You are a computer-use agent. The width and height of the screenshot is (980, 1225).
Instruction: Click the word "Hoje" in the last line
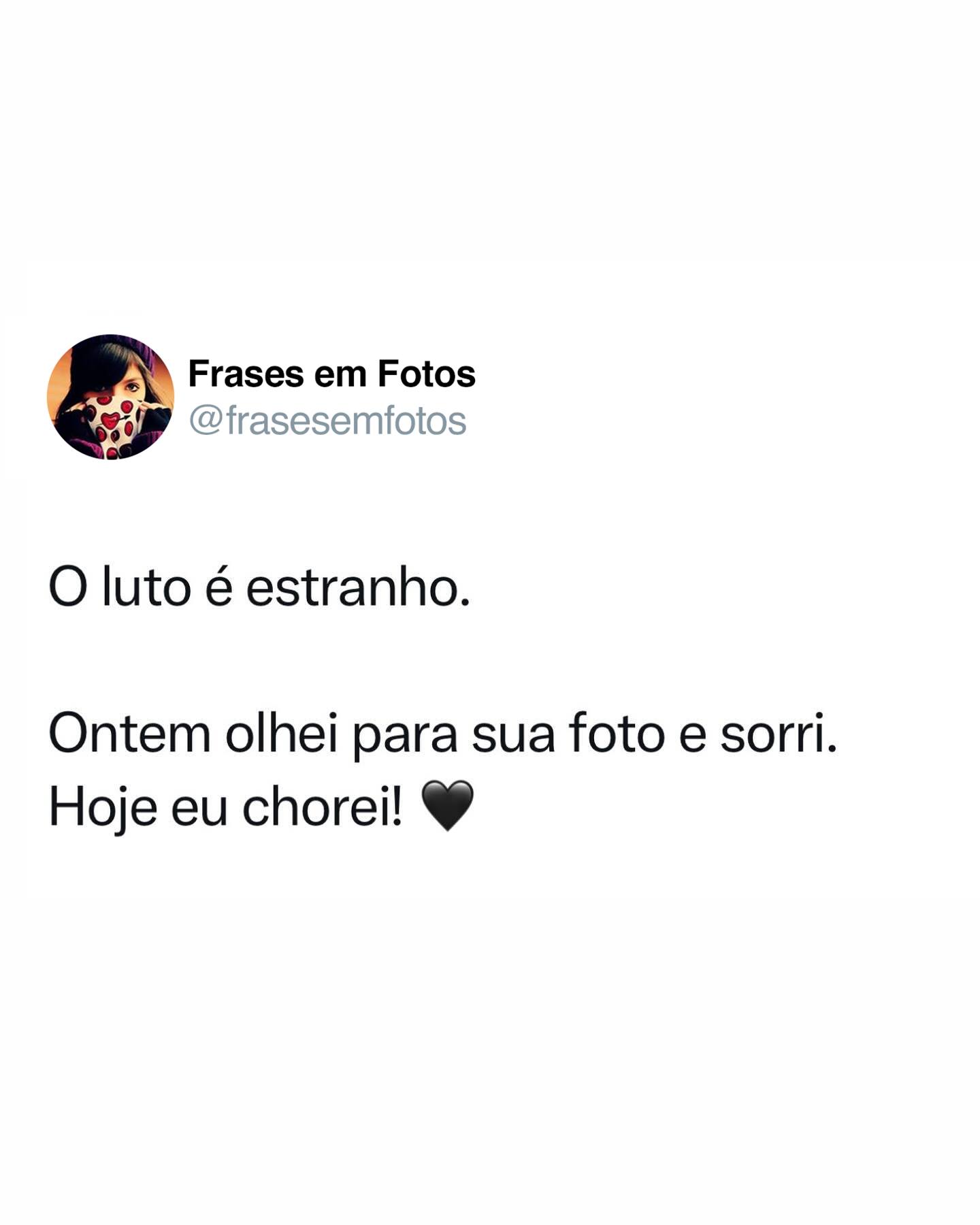[x=103, y=808]
